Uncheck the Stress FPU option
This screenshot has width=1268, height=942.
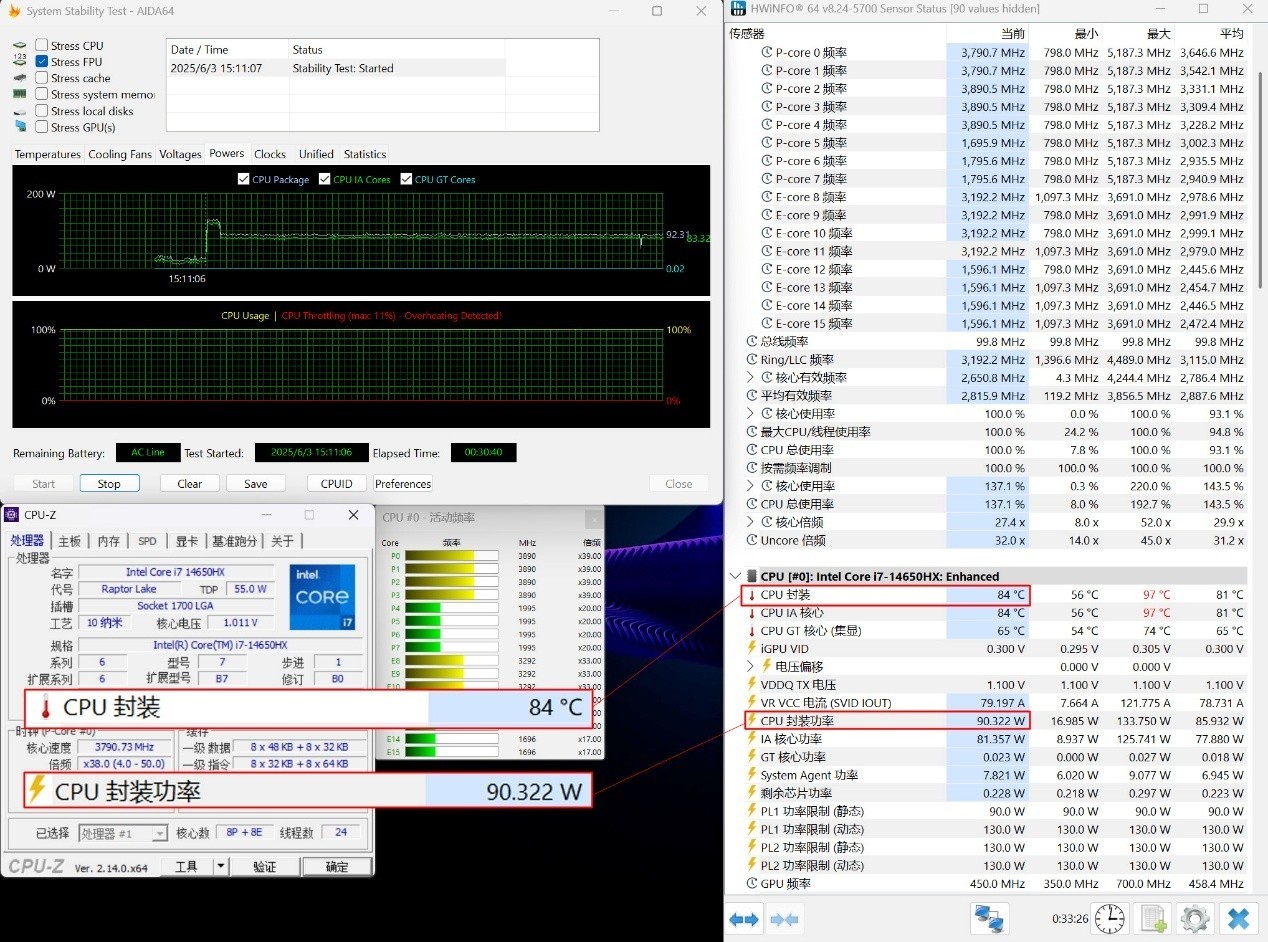tap(42, 62)
